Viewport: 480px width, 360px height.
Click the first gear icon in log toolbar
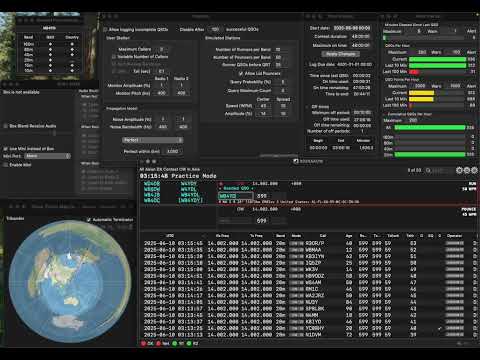pyautogui.click(x=459, y=170)
